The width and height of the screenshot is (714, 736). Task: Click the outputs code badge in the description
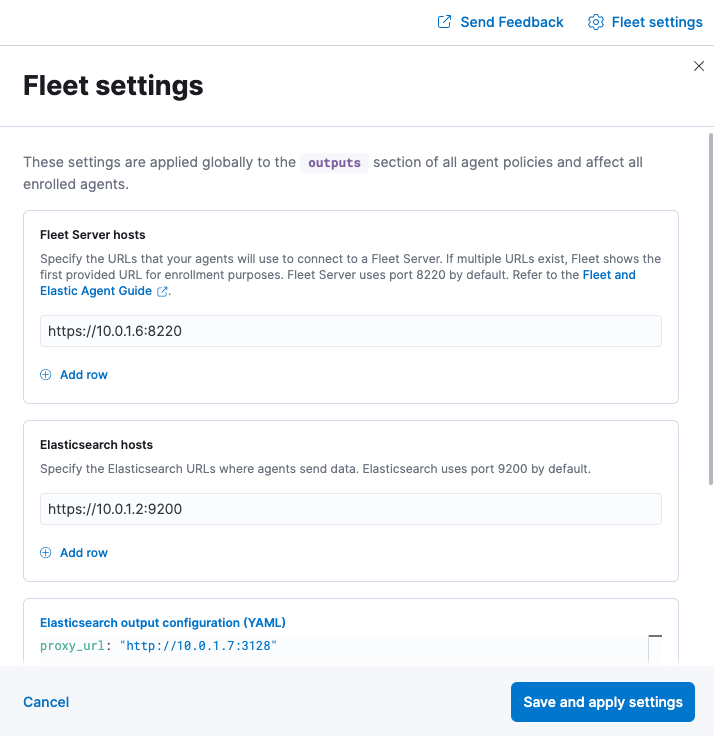click(334, 162)
